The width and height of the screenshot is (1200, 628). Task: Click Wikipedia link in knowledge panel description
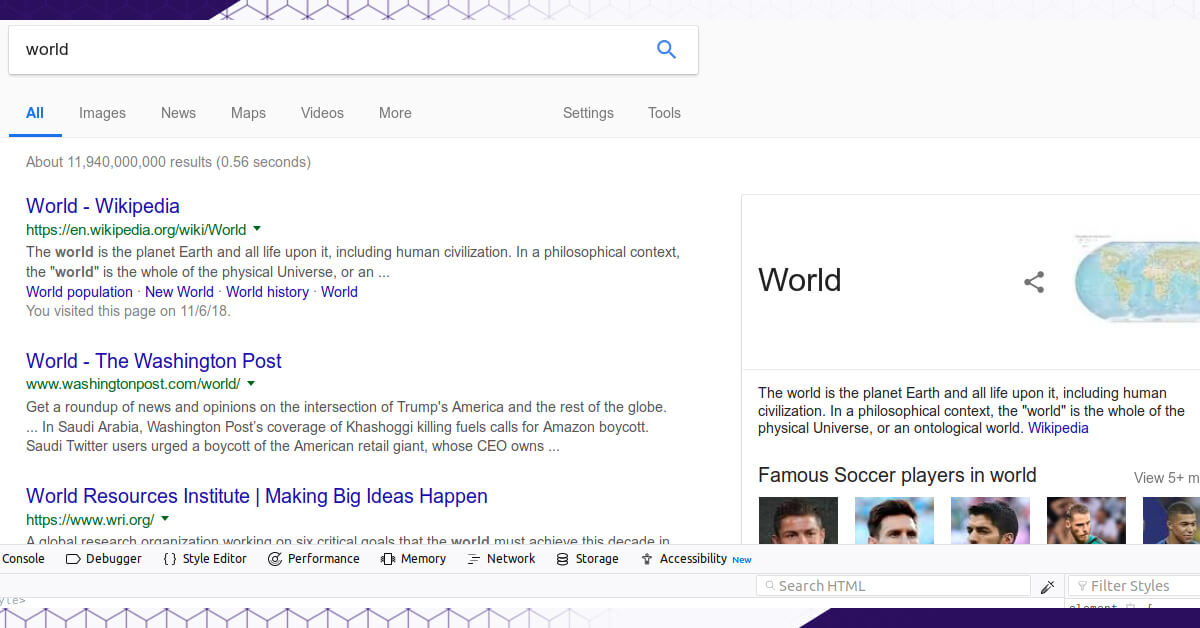(x=1058, y=428)
